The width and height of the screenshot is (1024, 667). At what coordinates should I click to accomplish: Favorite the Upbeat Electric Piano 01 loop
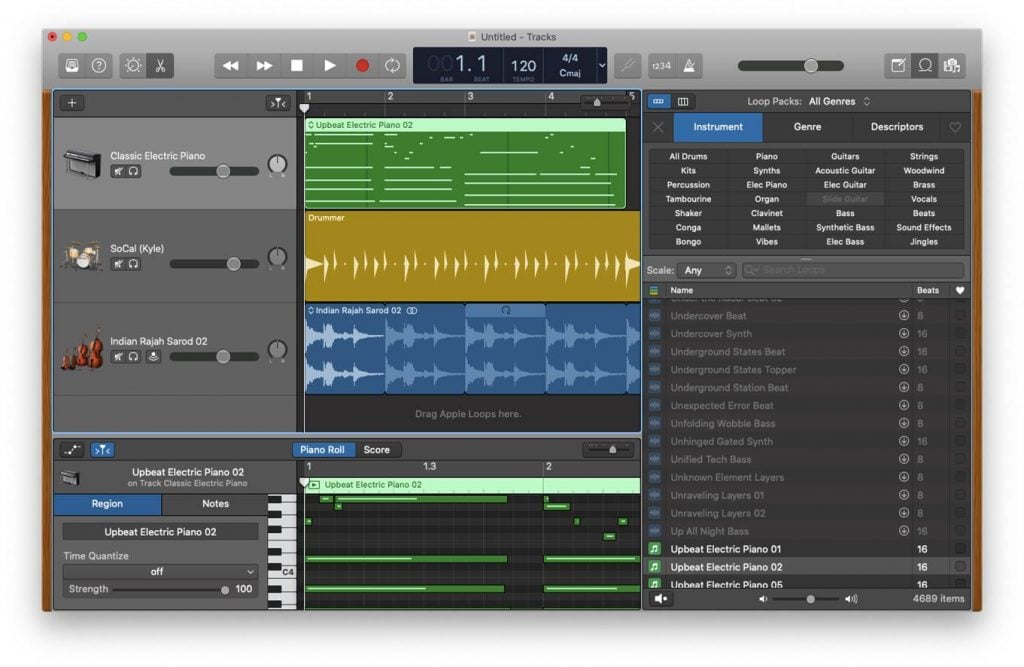[x=959, y=549]
